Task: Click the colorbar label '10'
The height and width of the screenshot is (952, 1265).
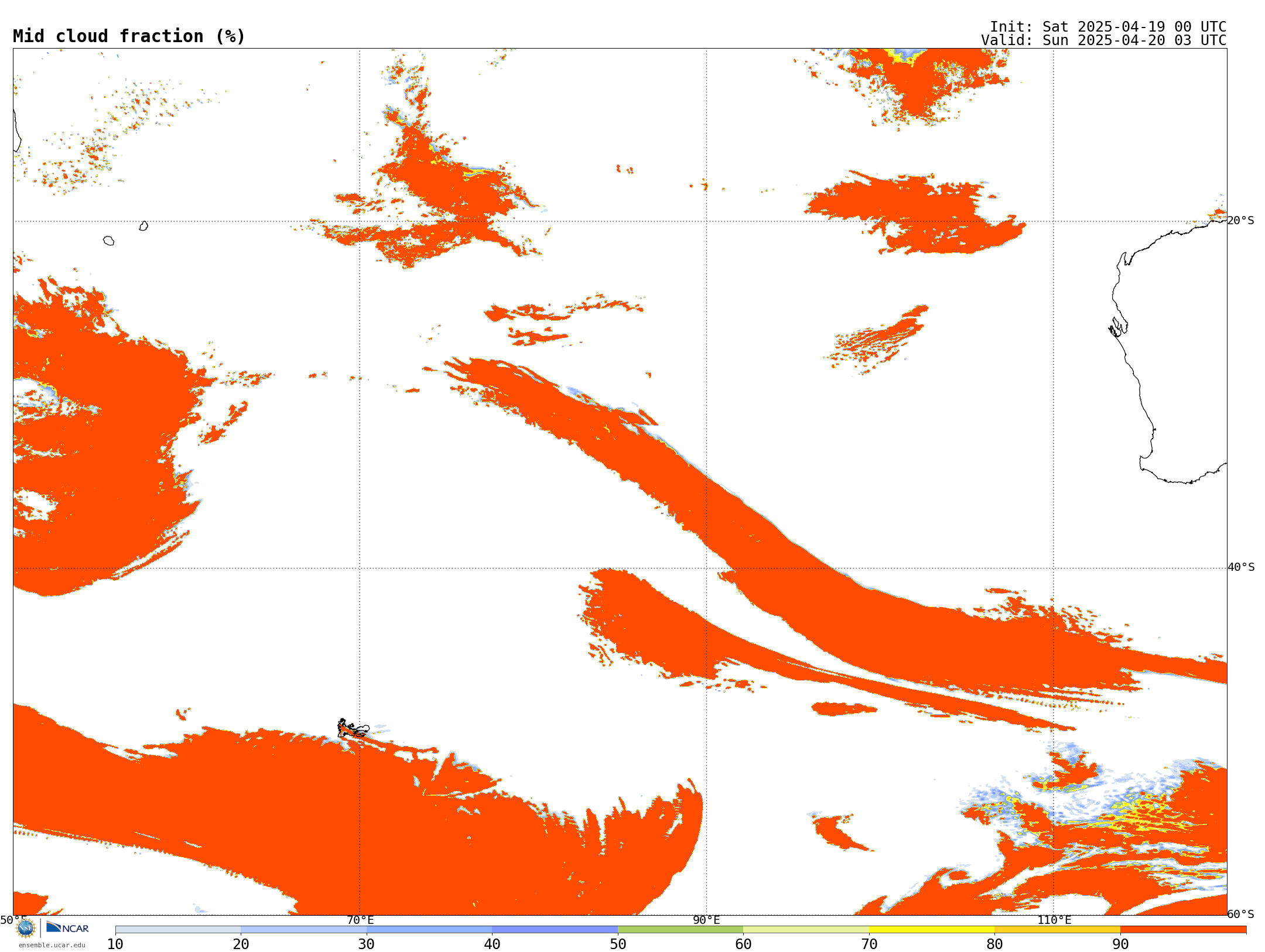Action: click(115, 944)
